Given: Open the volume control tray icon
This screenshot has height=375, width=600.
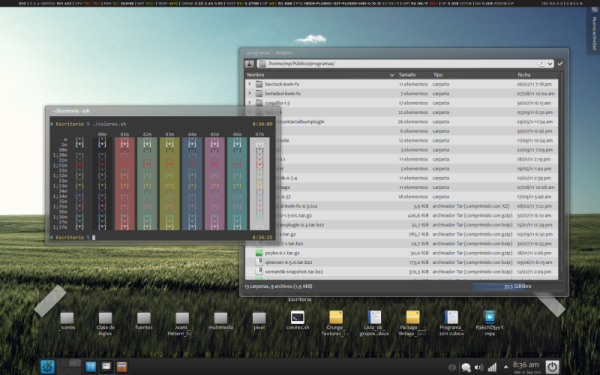Looking at the screenshot, I should tap(479, 368).
